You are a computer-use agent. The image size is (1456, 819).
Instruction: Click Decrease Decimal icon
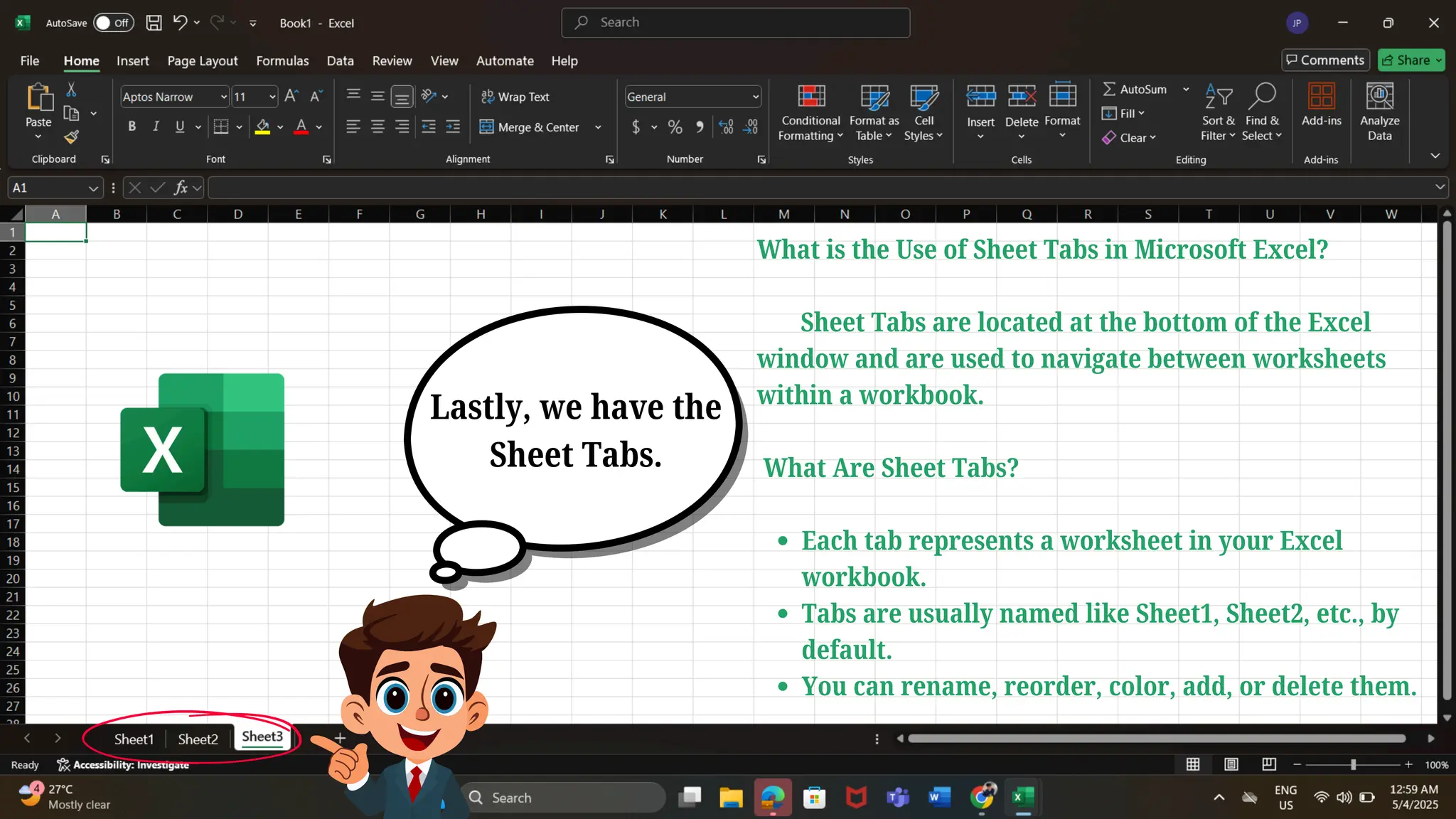point(751,127)
